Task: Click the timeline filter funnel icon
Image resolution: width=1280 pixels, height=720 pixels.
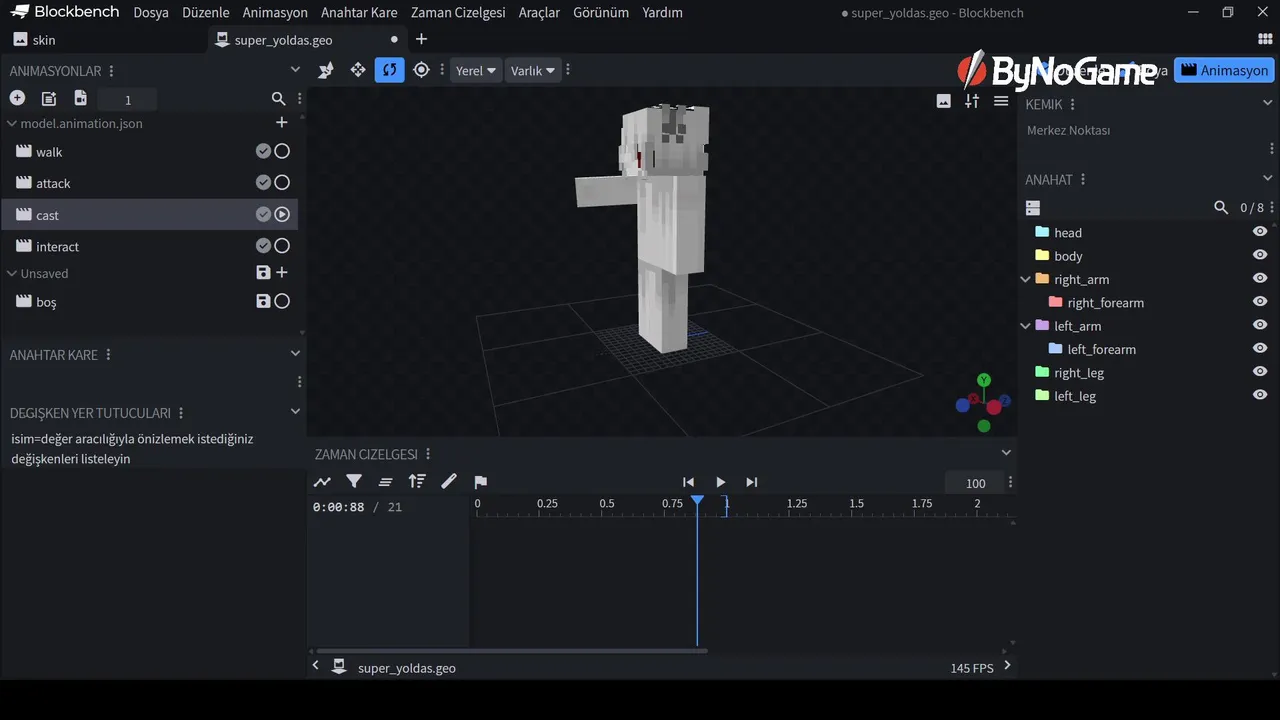Action: coord(354,482)
